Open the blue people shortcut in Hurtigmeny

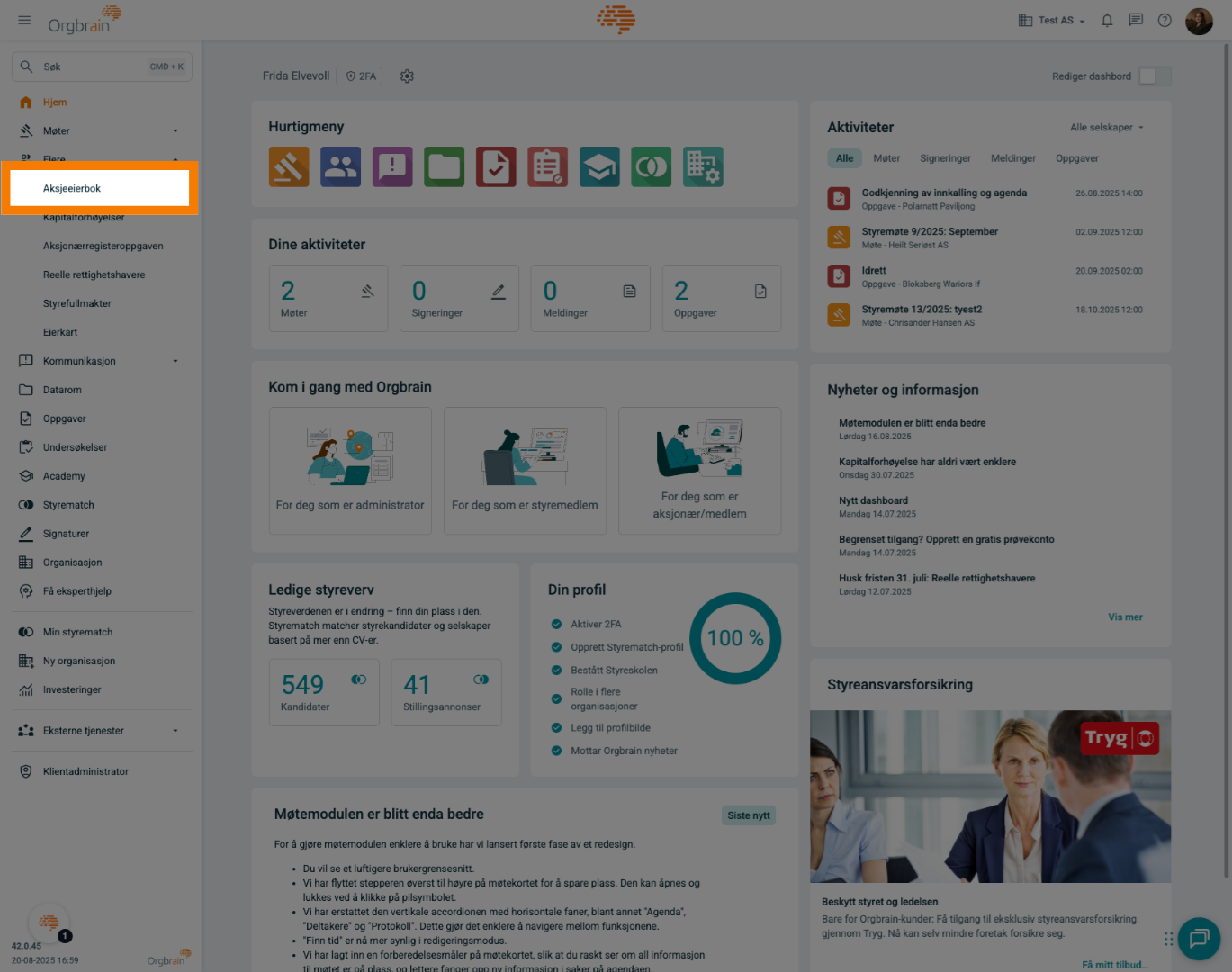[x=341, y=166]
